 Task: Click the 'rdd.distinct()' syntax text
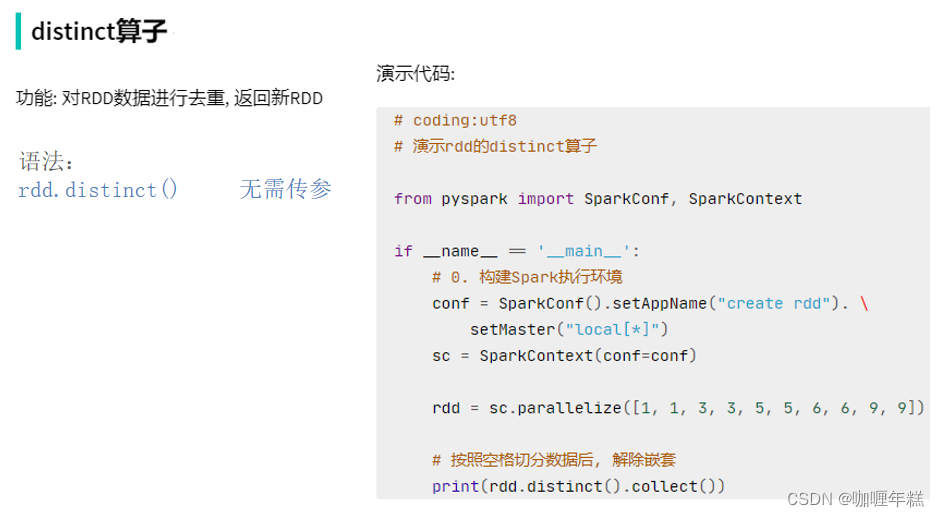coord(98,190)
